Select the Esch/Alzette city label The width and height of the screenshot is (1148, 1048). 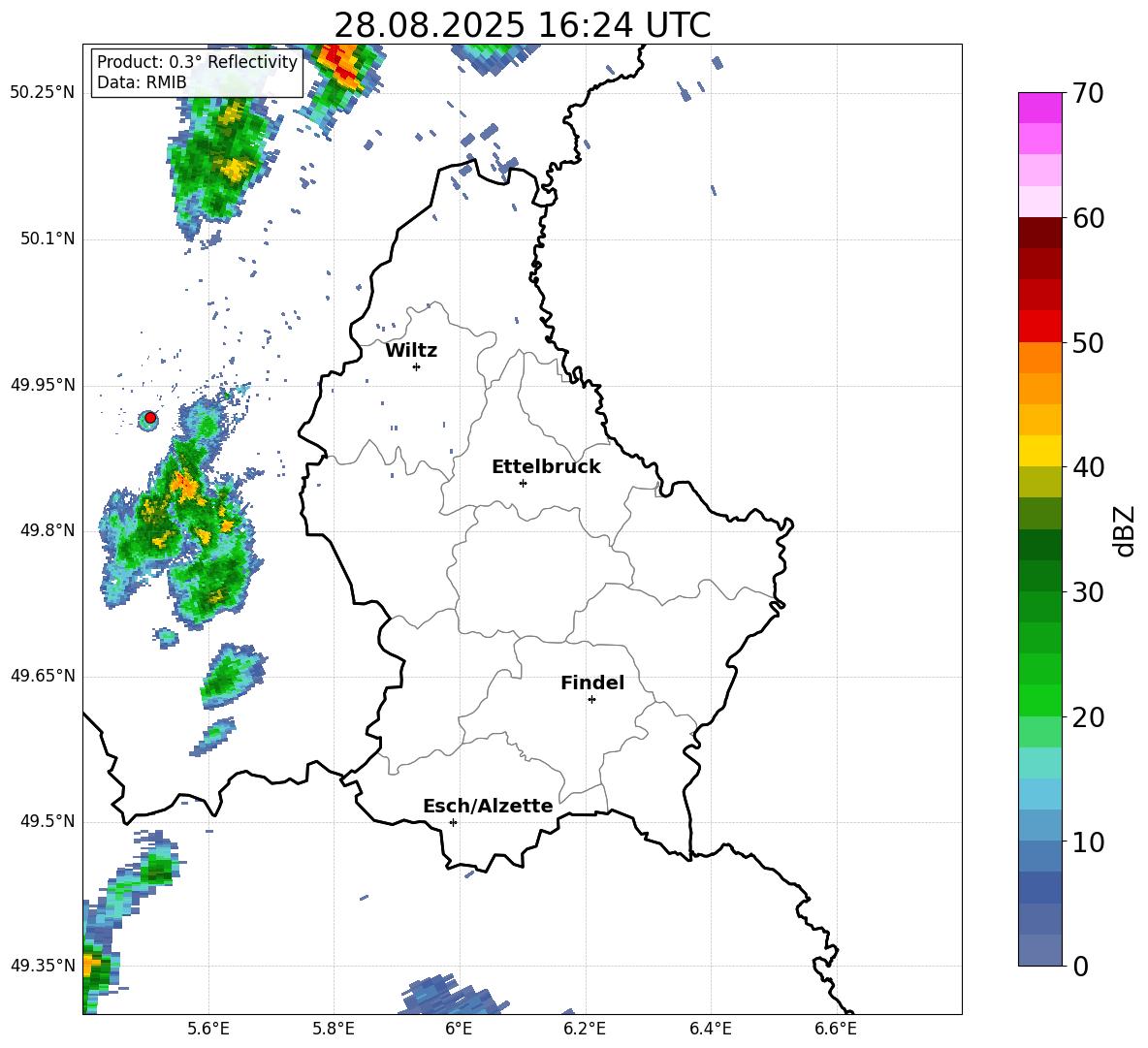pos(488,806)
